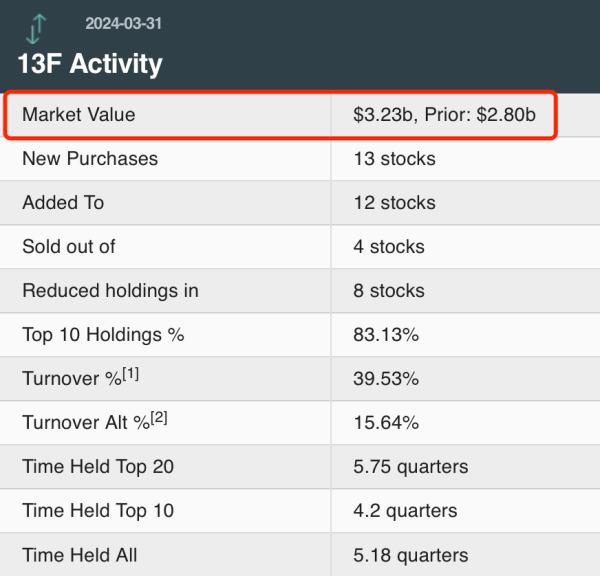600x576 pixels.
Task: Click the 8 stocks value
Action: coord(389,291)
